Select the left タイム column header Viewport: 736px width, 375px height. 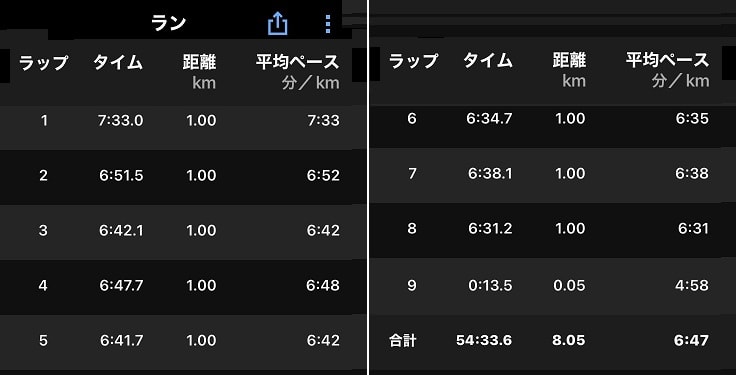[x=117, y=62]
